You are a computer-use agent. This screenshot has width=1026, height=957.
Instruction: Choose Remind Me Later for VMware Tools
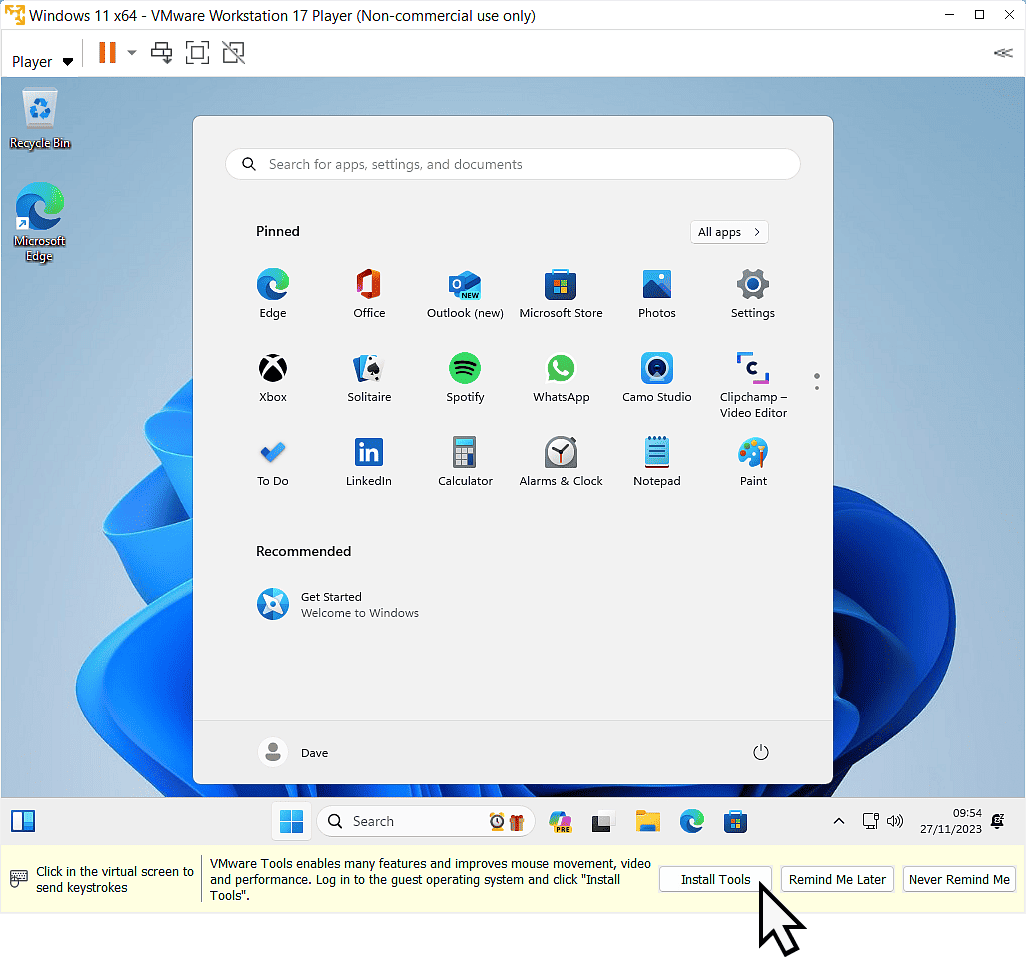837,879
